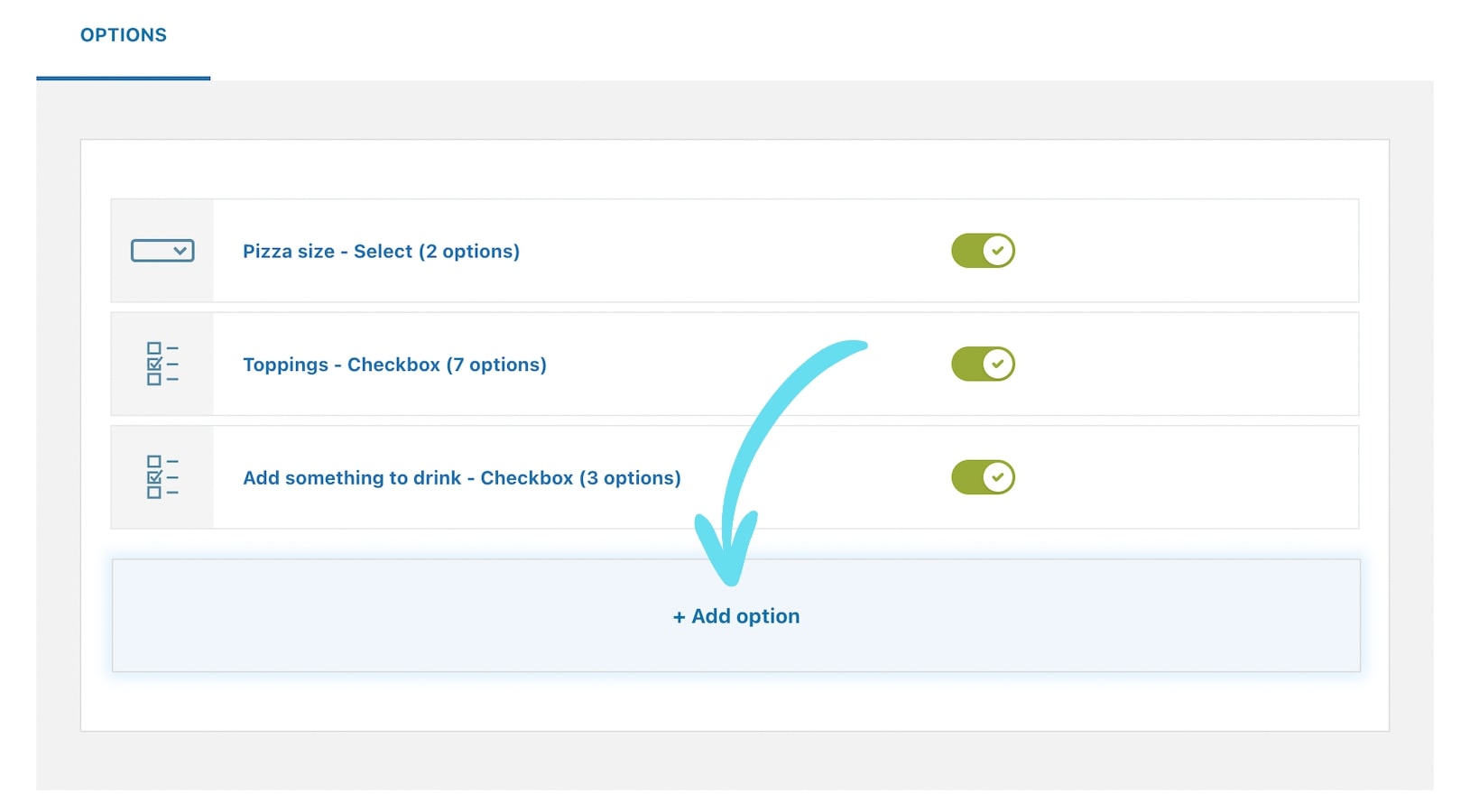Click the checkbox-list icon beside Add something to drink
Screen dimensions: 1470x812
pos(162,477)
